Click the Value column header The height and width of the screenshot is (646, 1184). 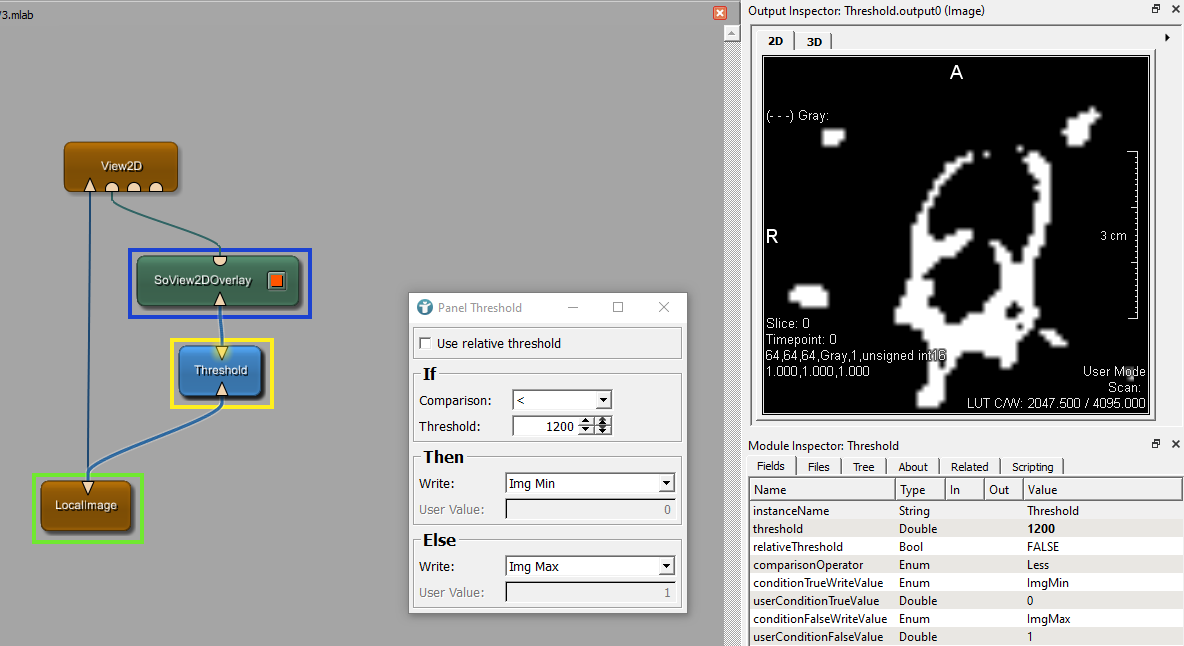coord(1100,490)
